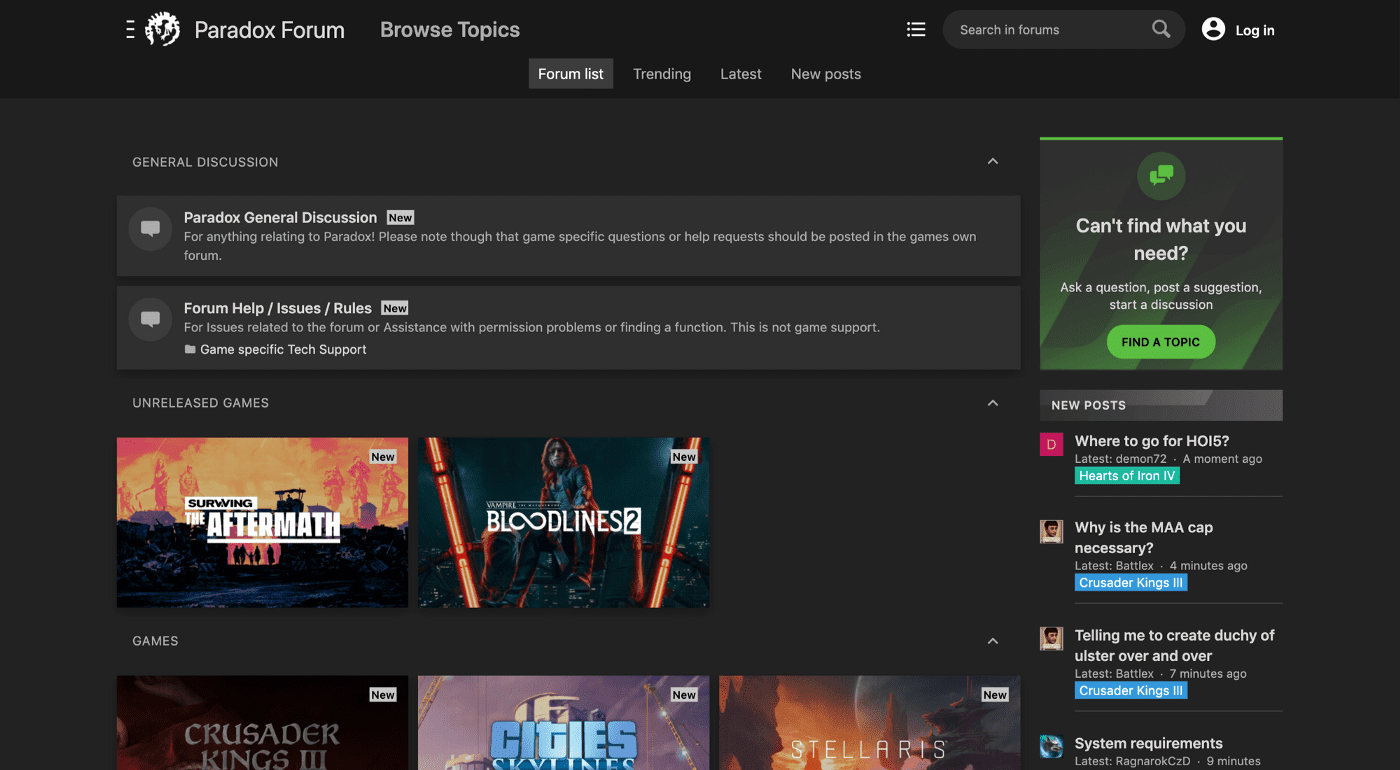Click the FIND A TOPIC button
The height and width of the screenshot is (770, 1400).
point(1161,342)
